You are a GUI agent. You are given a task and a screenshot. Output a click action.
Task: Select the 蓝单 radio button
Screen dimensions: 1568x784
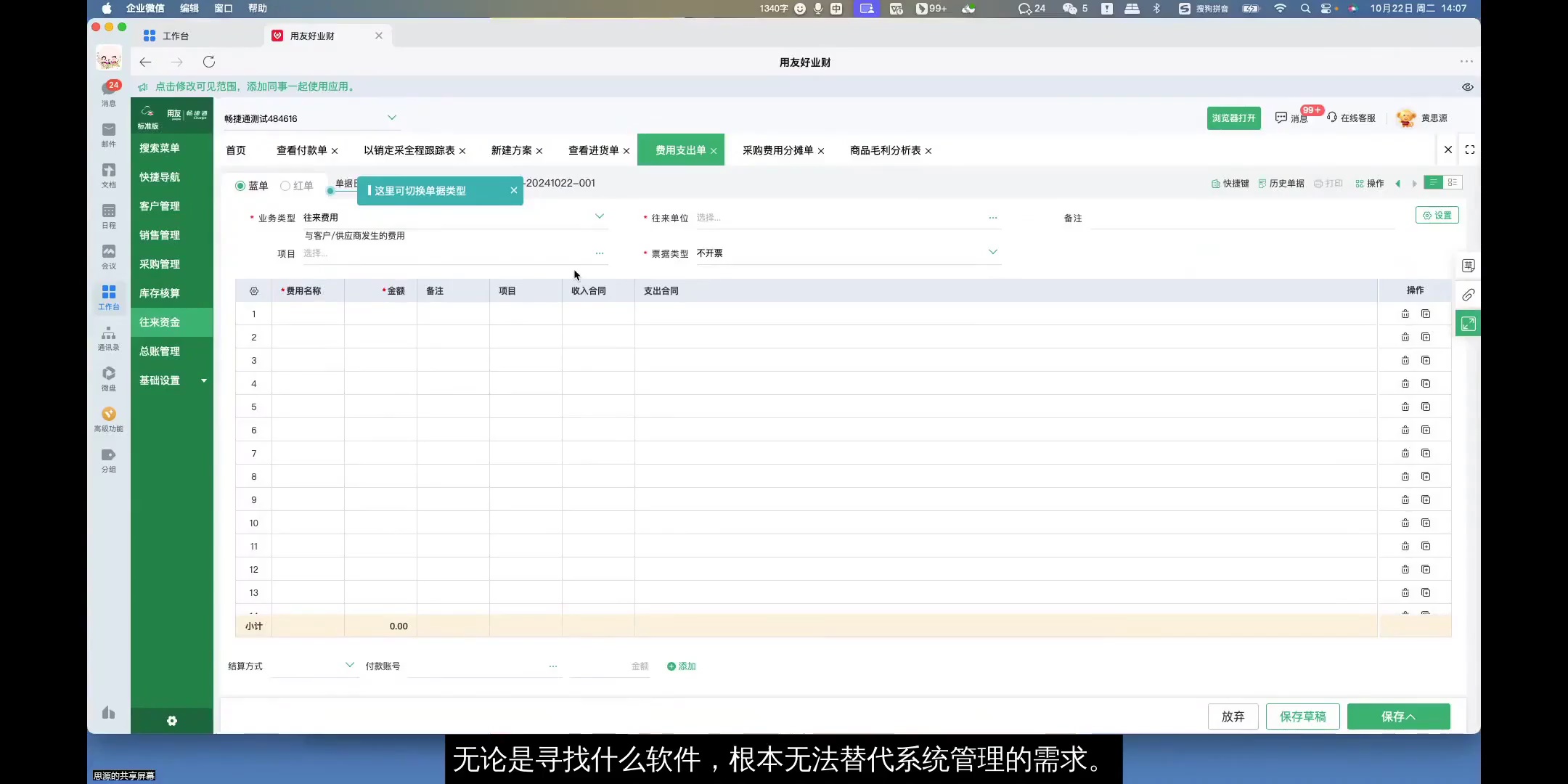coord(240,186)
